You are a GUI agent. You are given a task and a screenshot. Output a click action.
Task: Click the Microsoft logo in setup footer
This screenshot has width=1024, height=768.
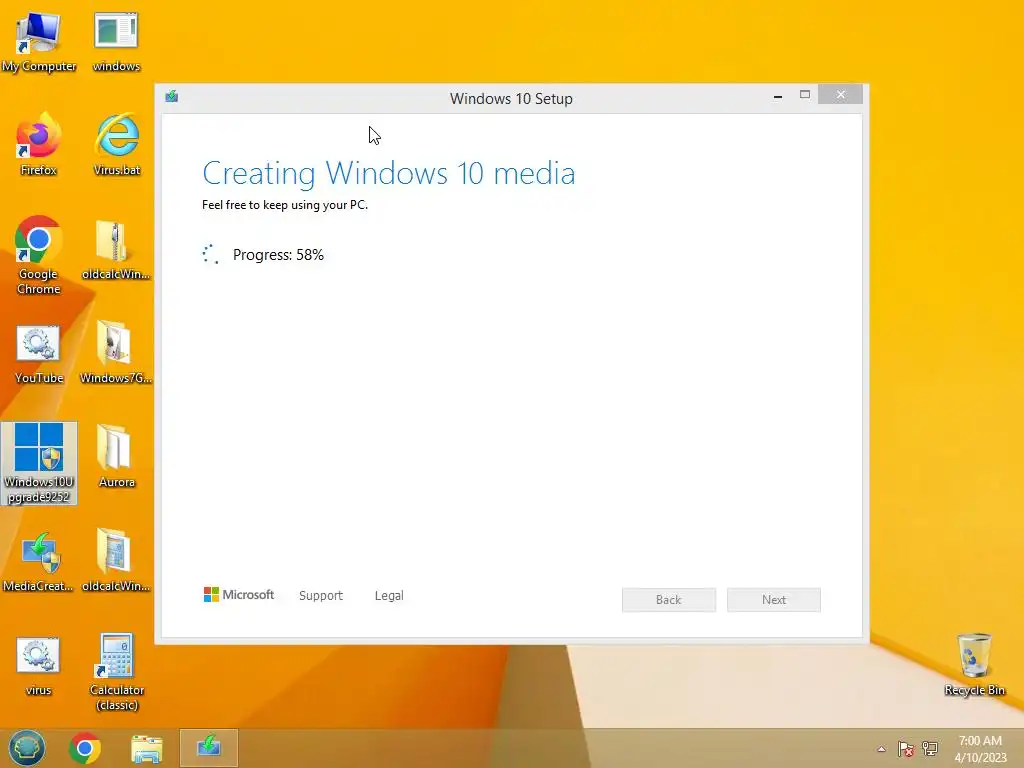[239, 594]
